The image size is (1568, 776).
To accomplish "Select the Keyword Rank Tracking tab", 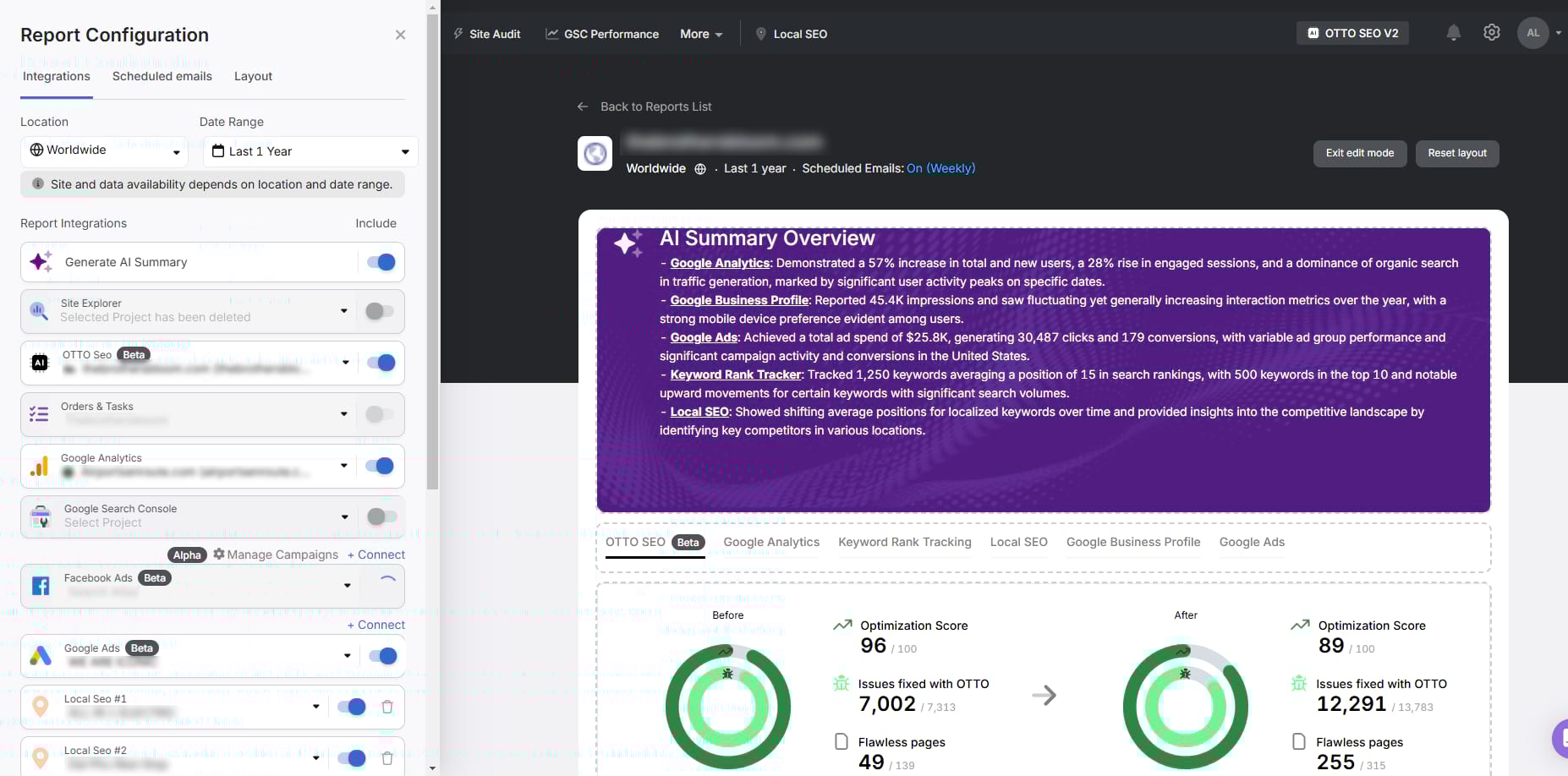I will 904,542.
